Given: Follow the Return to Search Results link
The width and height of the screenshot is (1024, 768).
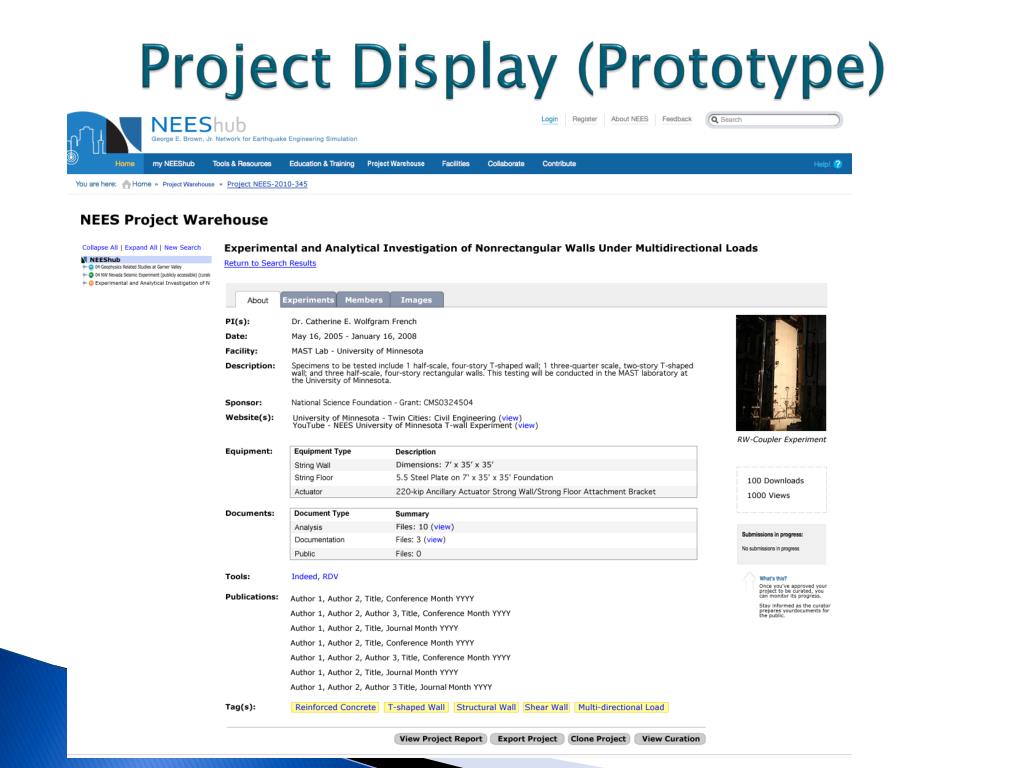Looking at the screenshot, I should click(x=270, y=263).
